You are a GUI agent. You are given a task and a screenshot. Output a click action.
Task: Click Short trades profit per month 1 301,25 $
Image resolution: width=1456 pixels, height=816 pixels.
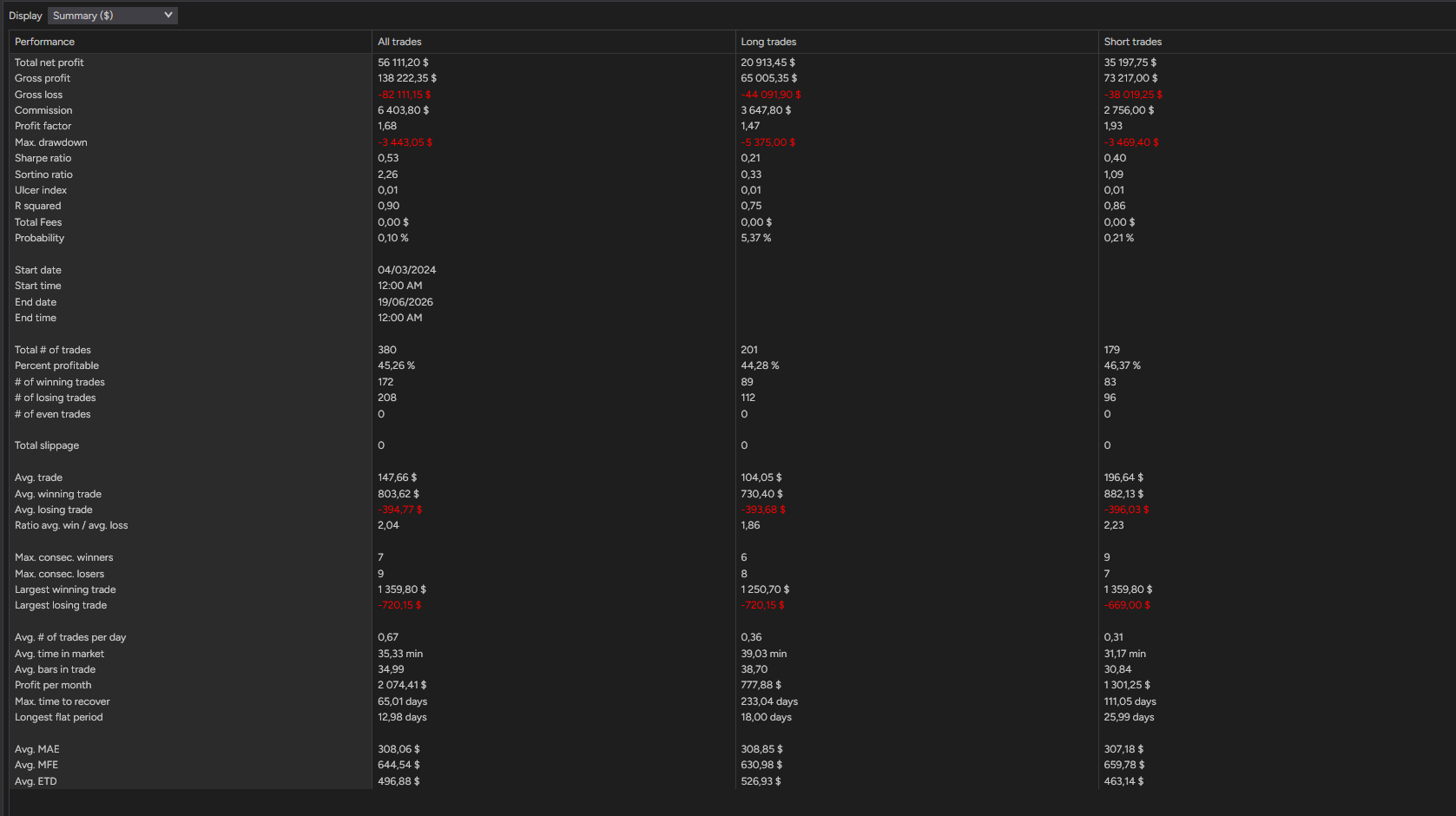[1127, 685]
